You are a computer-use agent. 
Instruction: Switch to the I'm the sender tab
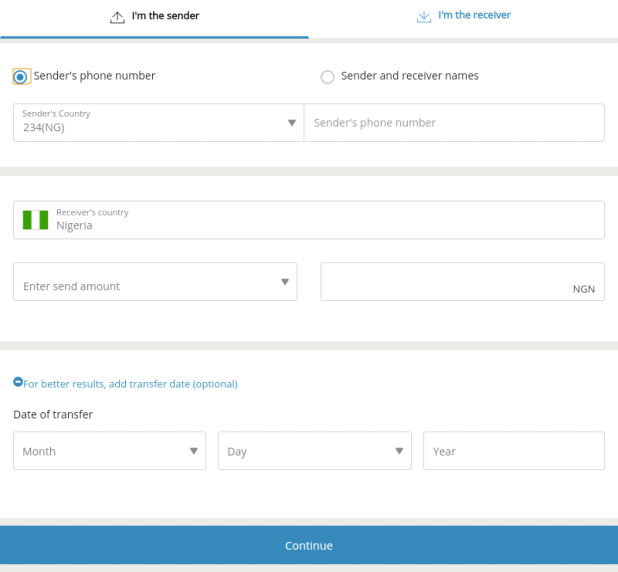point(154,19)
